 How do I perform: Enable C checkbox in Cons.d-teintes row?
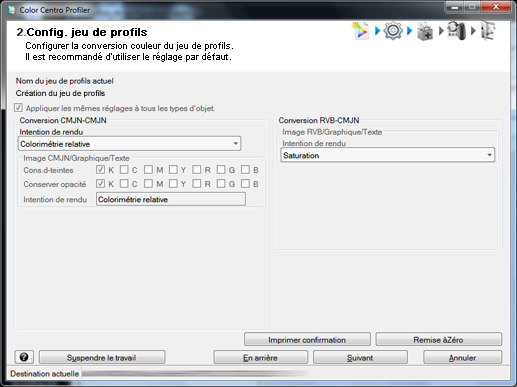[124, 170]
